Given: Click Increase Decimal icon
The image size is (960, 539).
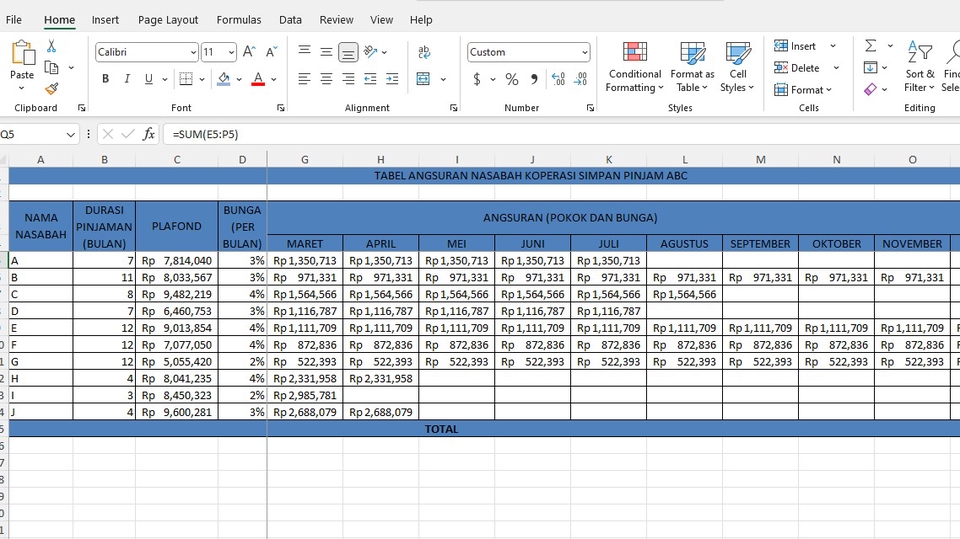Looking at the screenshot, I should pos(558,79).
